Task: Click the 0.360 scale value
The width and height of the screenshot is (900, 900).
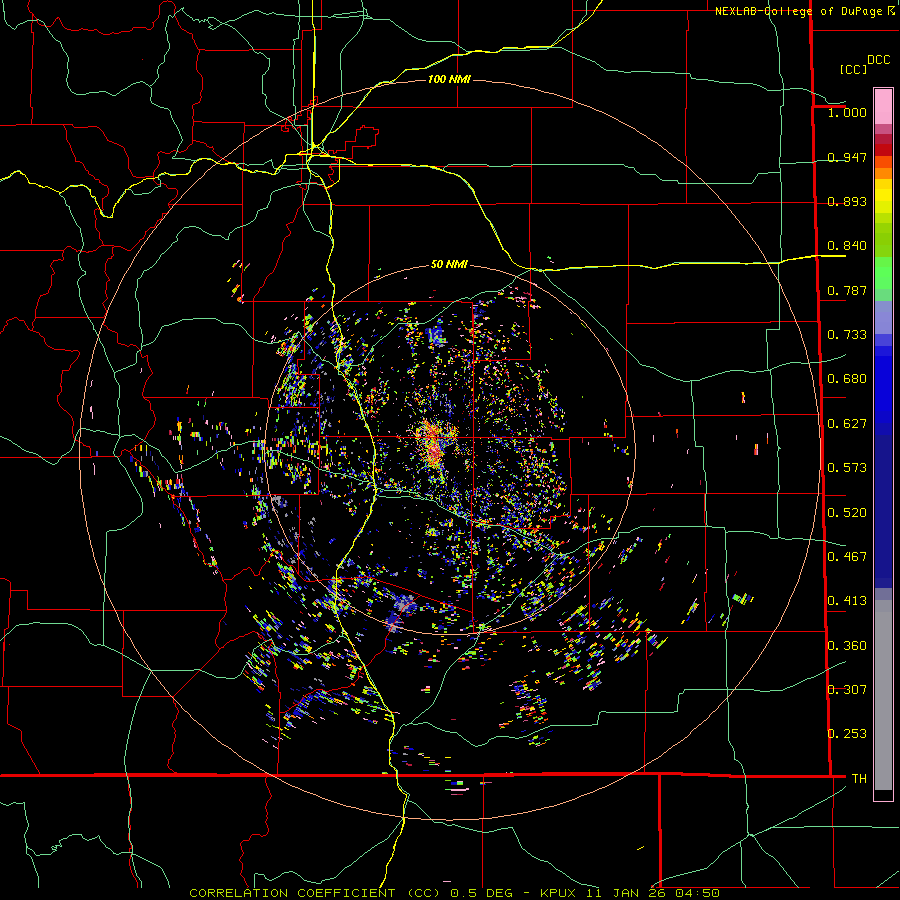Action: coord(847,646)
